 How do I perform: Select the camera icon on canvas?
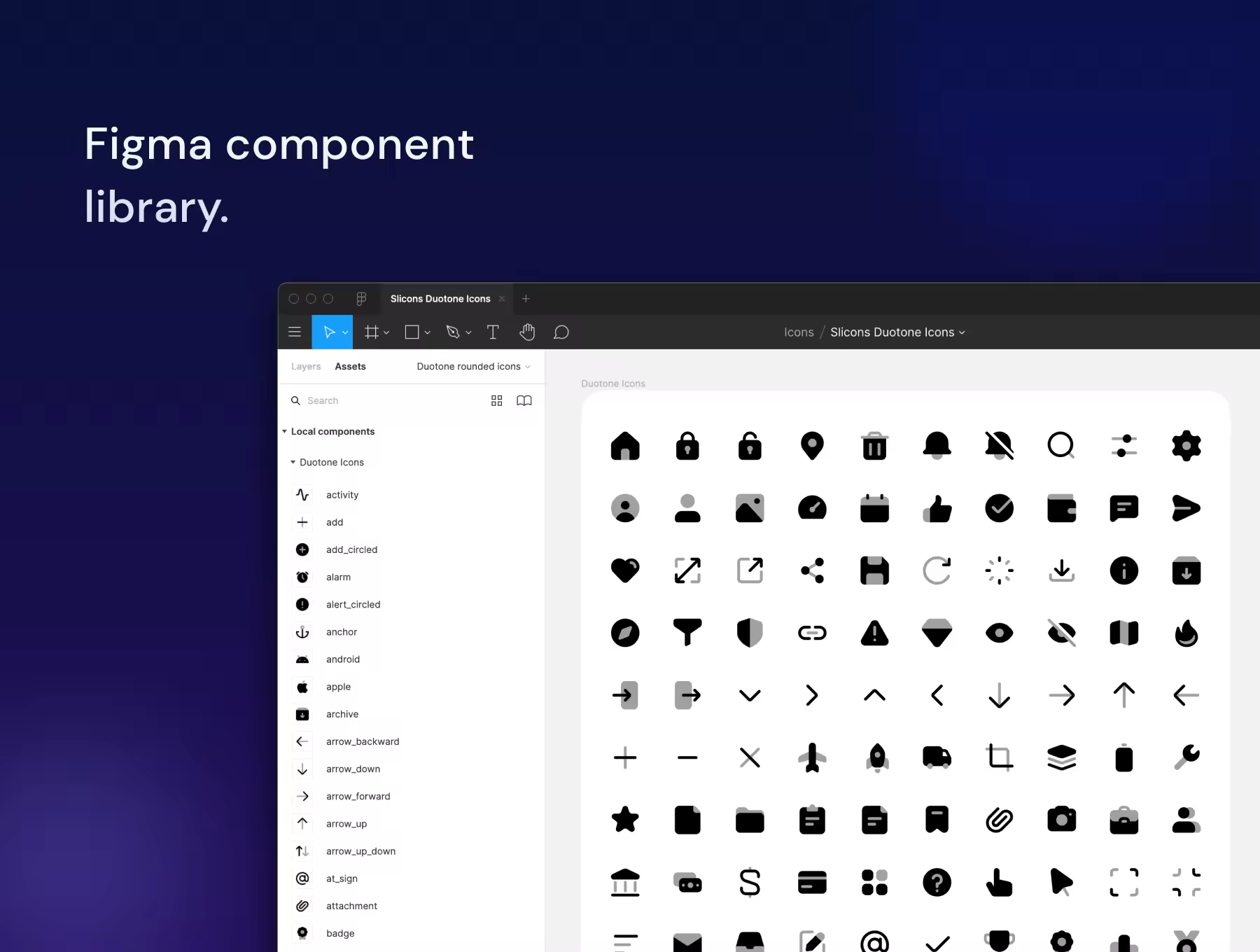[1062, 819]
